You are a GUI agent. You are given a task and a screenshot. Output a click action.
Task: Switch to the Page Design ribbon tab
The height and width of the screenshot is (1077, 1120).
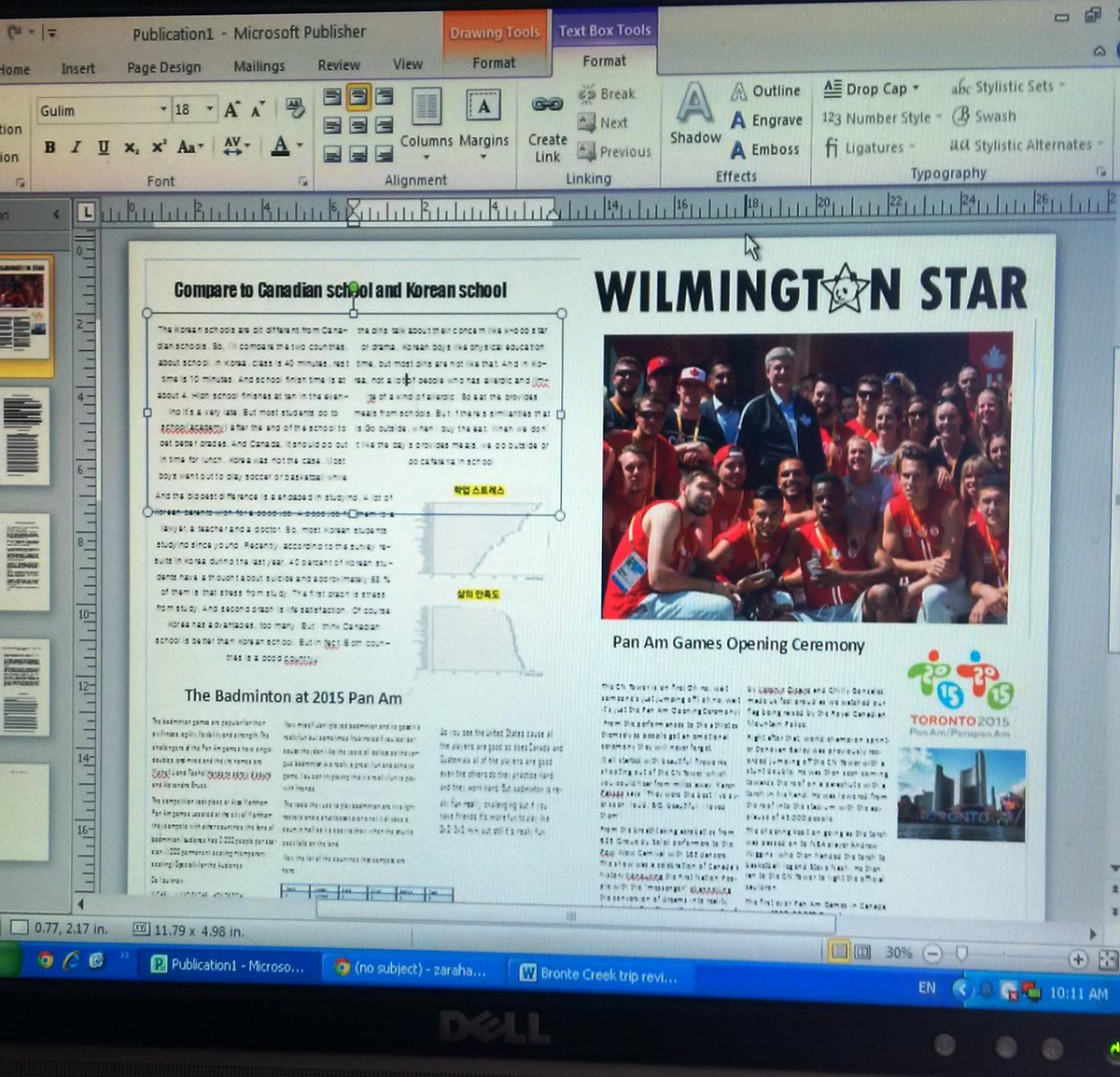tap(164, 67)
